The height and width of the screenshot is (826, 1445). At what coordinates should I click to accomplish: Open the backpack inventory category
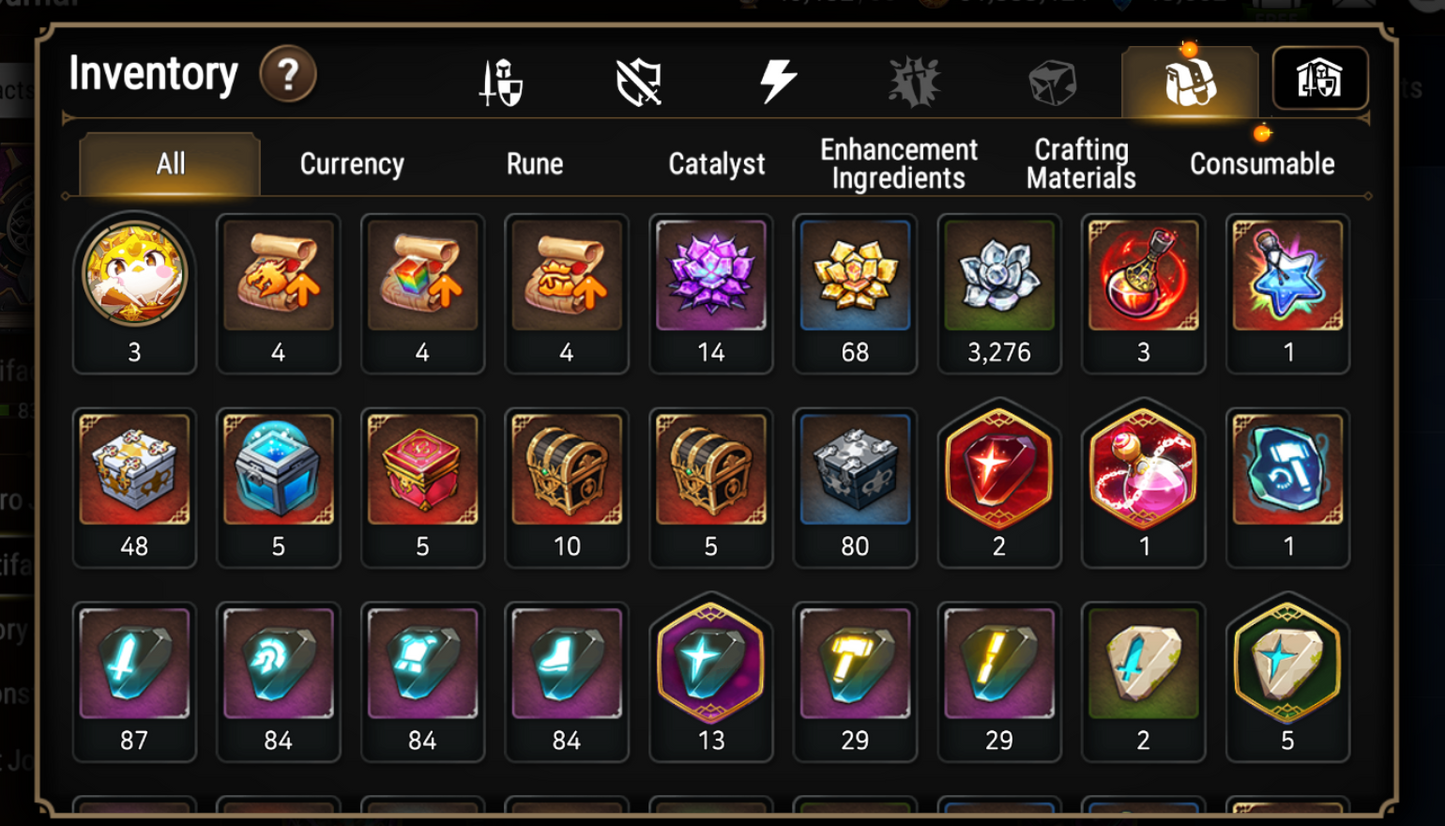pyautogui.click(x=1190, y=81)
